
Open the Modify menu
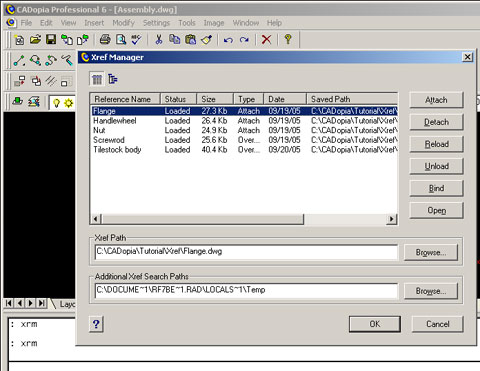pyautogui.click(x=123, y=23)
